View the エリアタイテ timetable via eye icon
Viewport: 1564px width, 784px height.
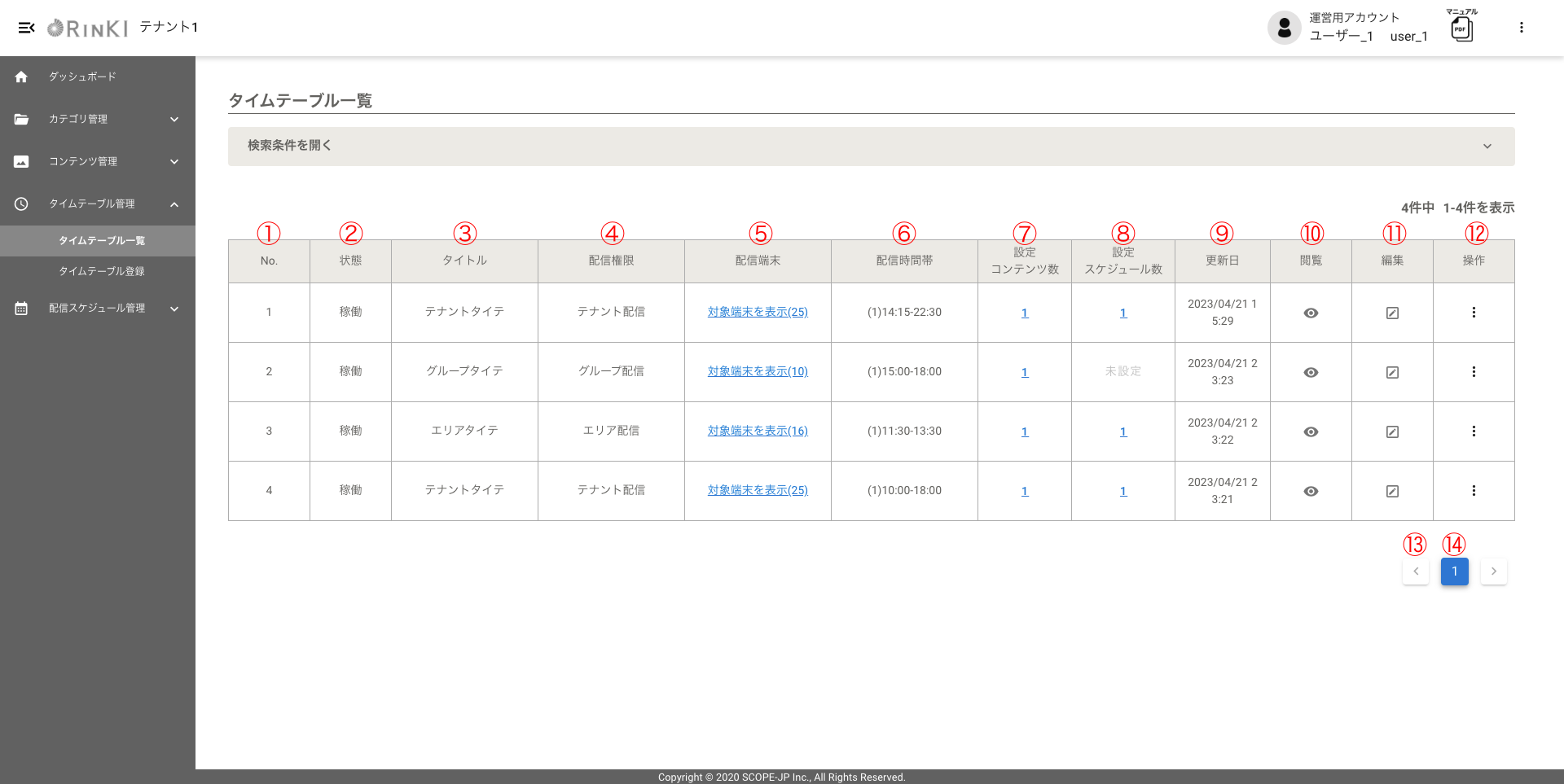tap(1311, 431)
